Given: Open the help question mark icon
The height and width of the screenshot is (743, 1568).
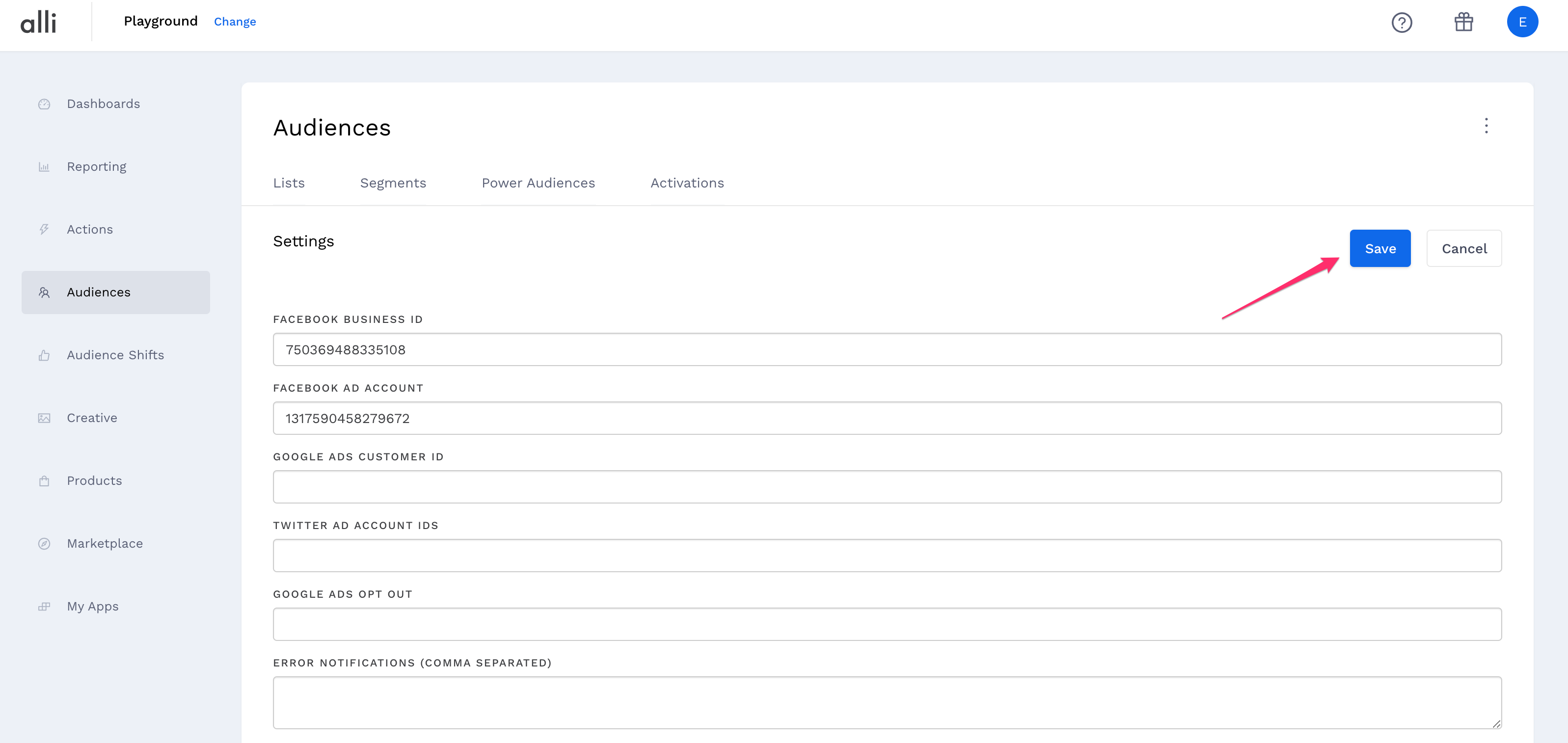Looking at the screenshot, I should pos(1401,23).
